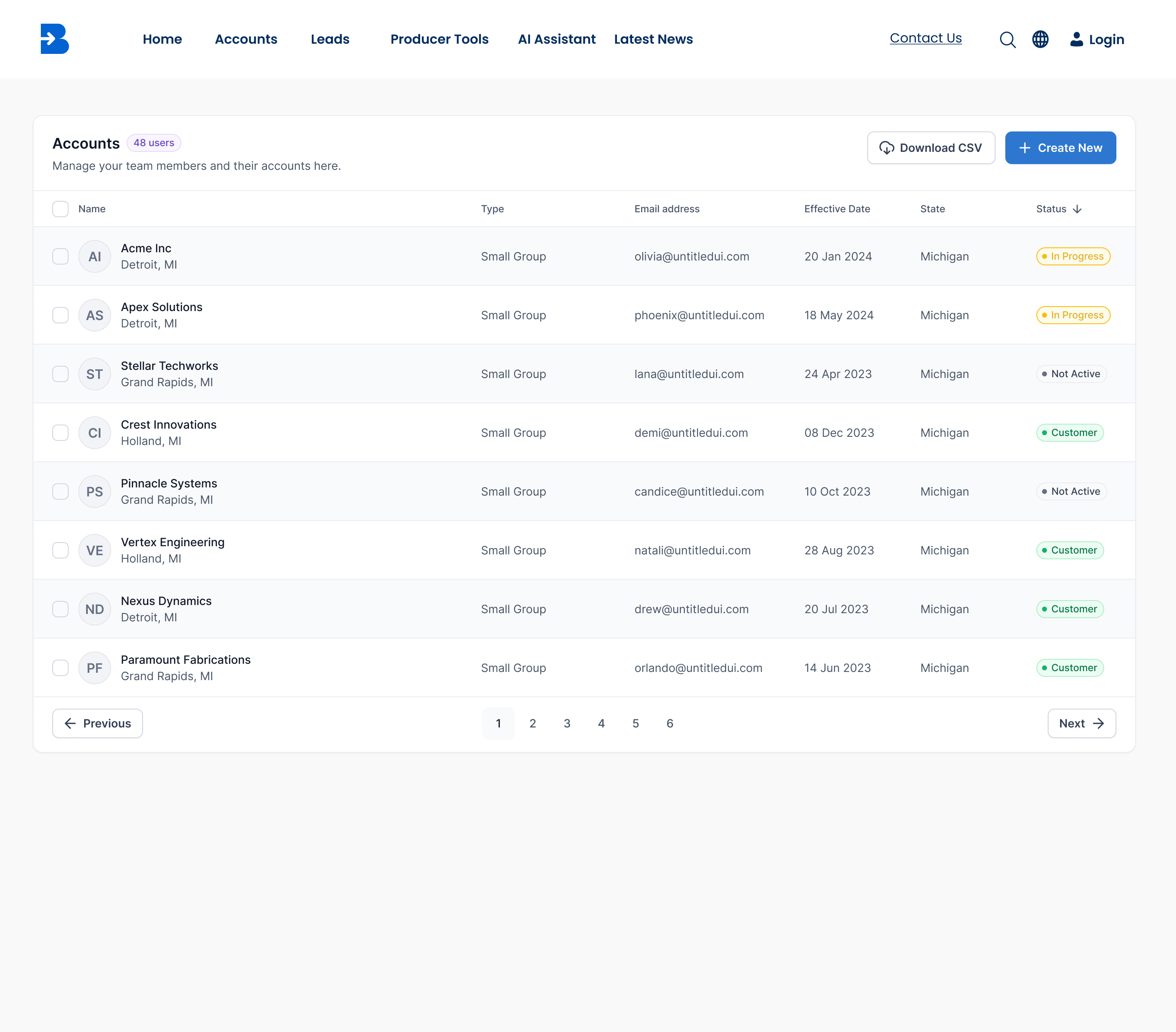
Task: Click the Create New button
Action: point(1060,148)
